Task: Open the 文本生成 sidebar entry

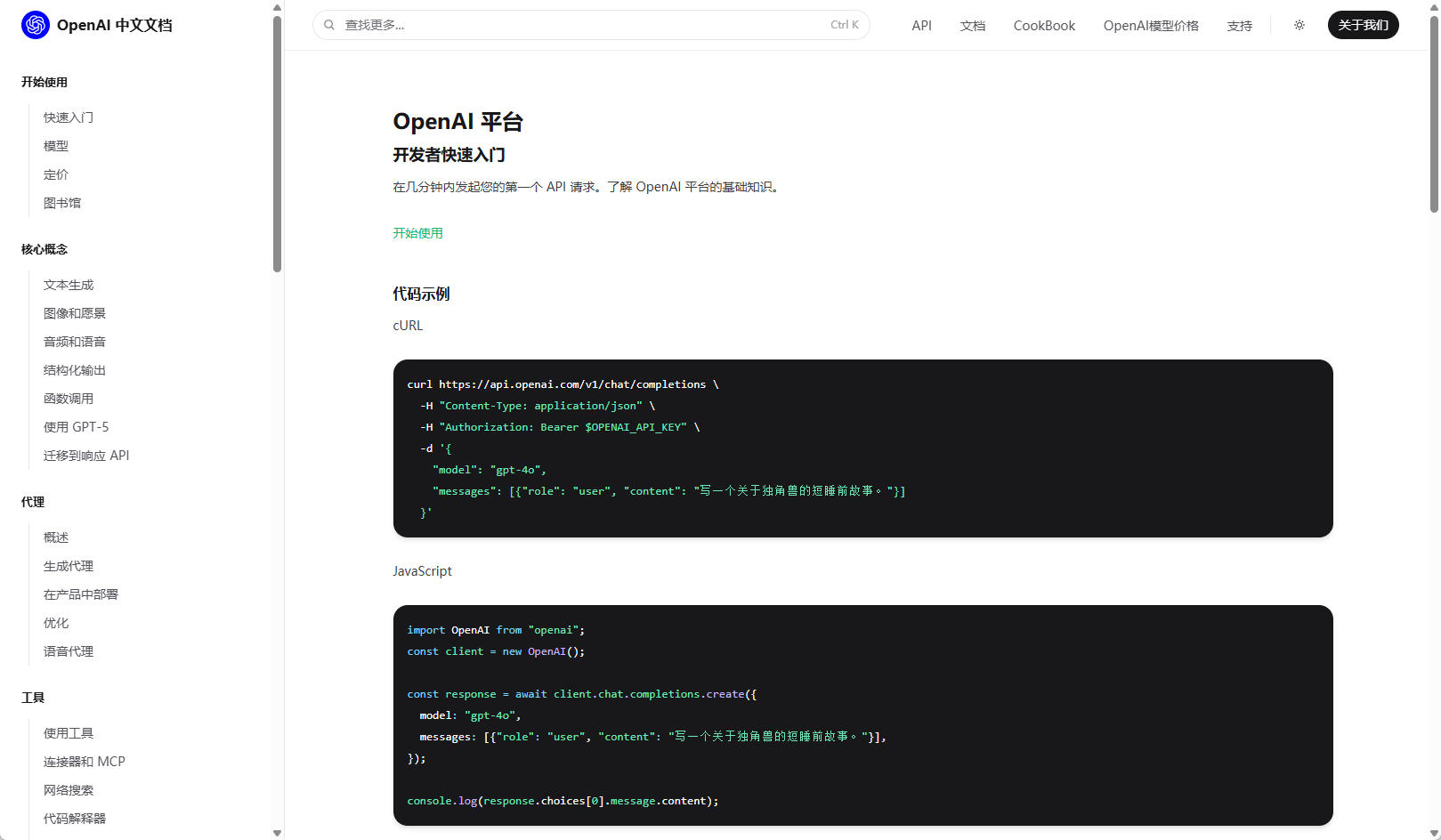Action: coord(68,285)
